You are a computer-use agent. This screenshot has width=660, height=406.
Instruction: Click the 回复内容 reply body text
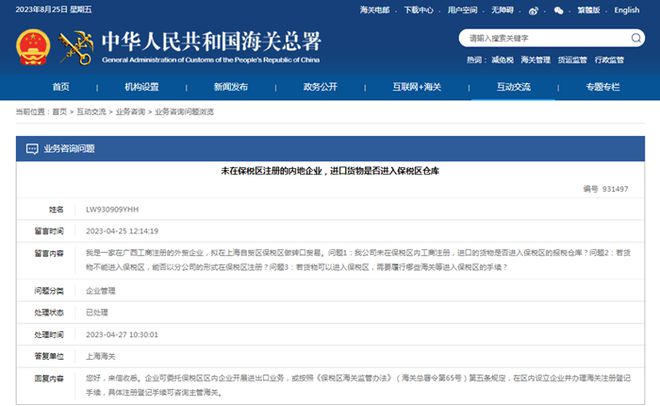point(358,385)
